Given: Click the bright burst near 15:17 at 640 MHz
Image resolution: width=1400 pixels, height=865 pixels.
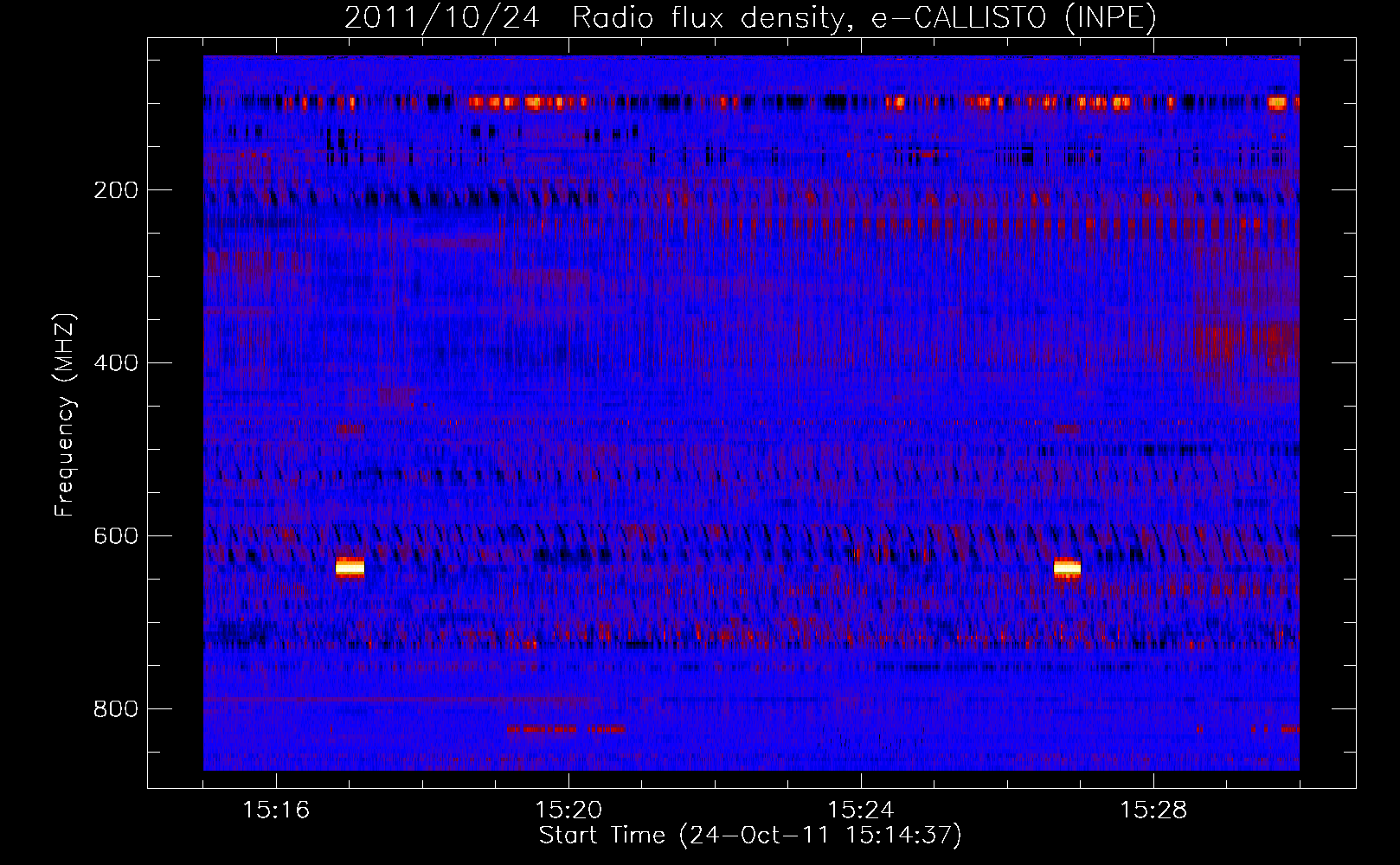Looking at the screenshot, I should click(x=350, y=567).
